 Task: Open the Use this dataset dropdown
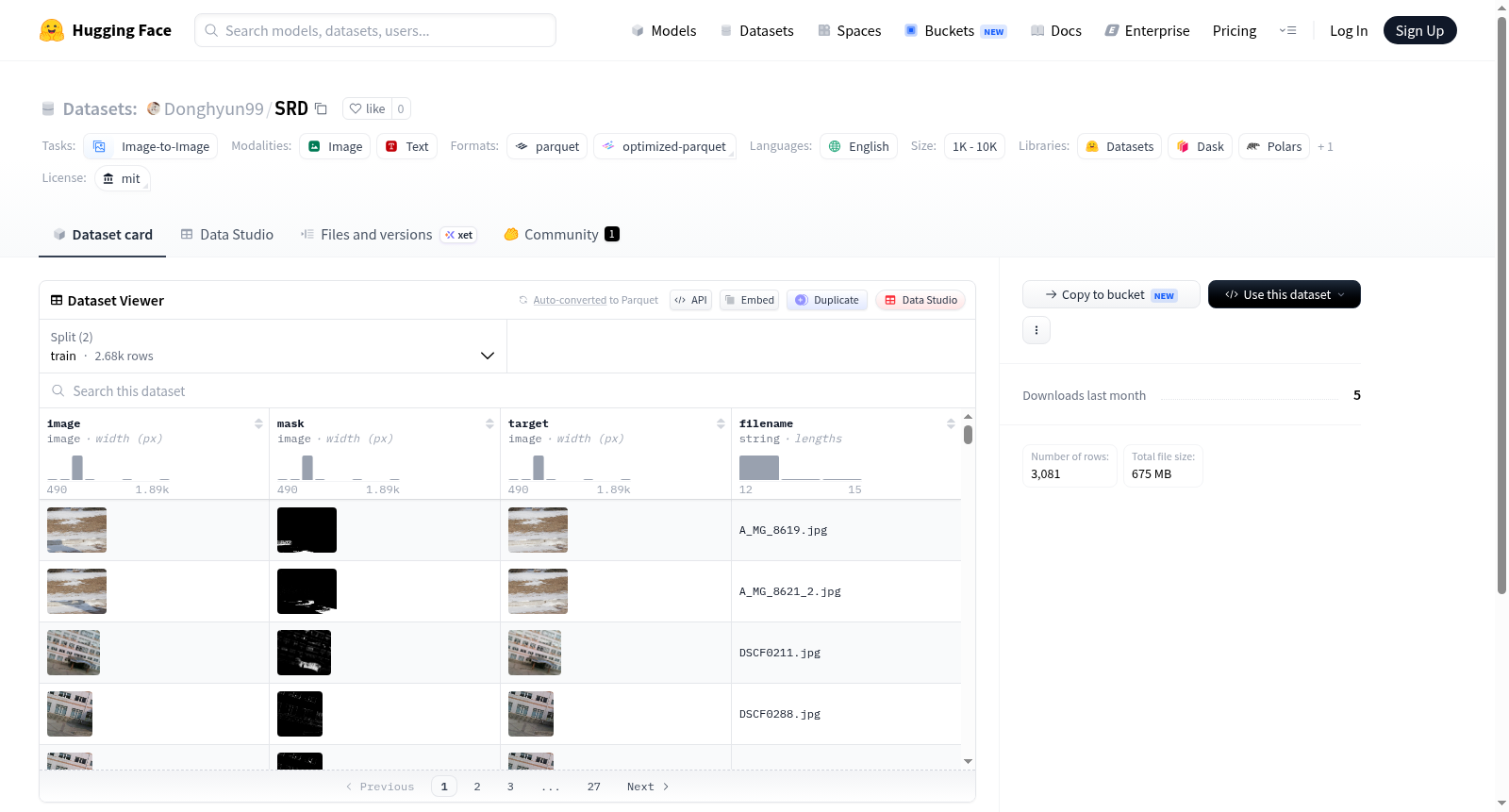1284,294
